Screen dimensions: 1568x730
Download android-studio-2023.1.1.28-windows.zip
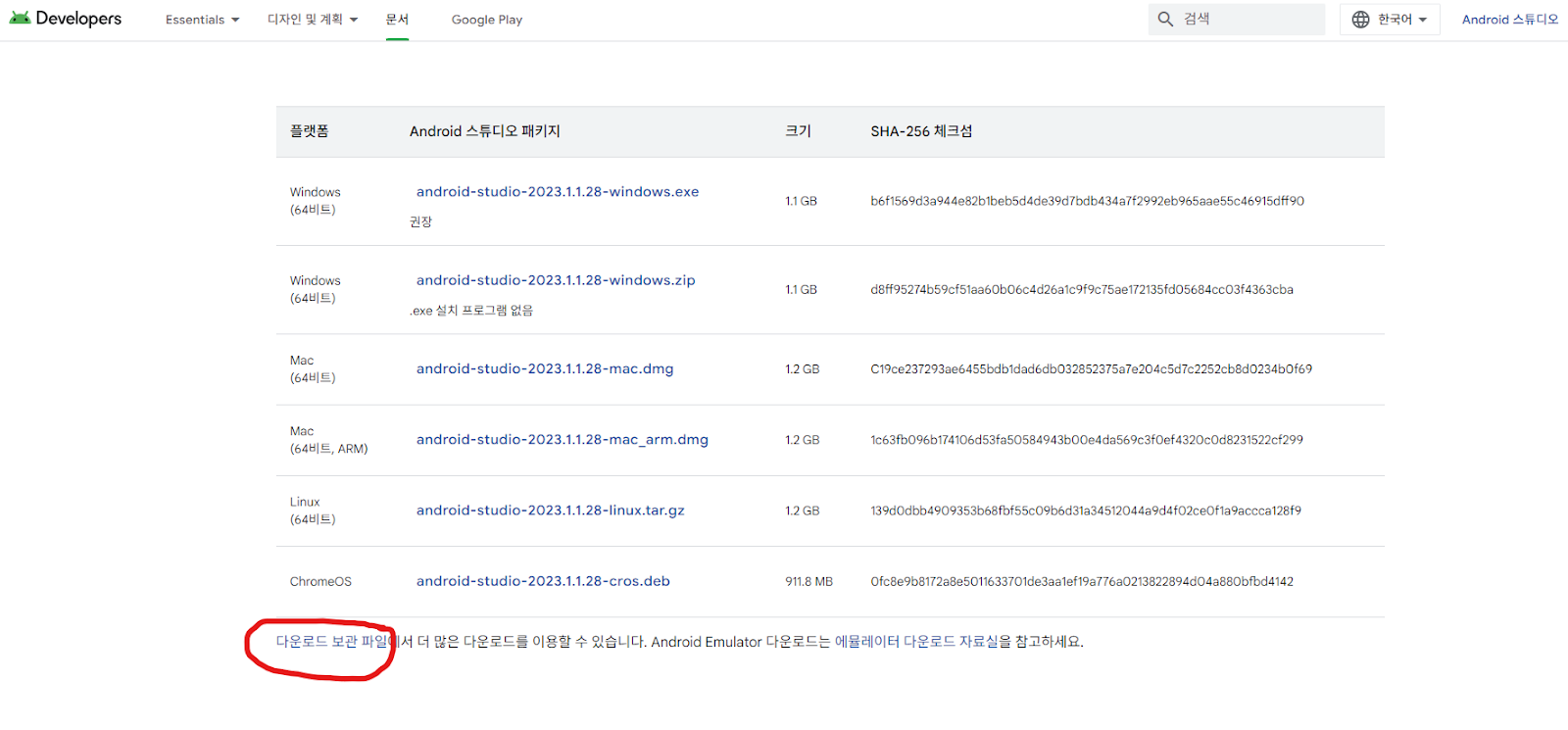pos(556,280)
